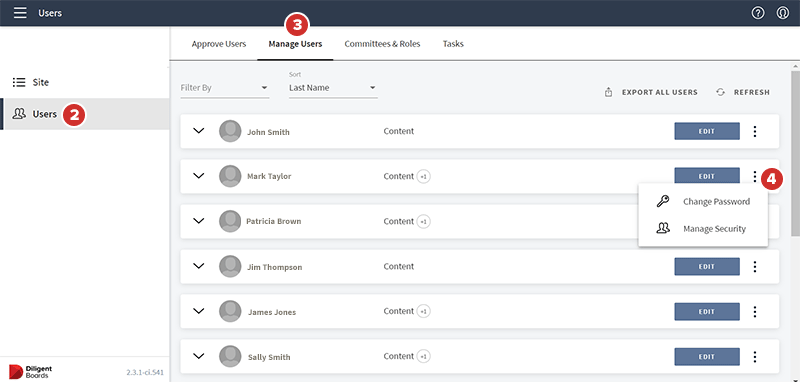Switch to the Approve Users tab
The width and height of the screenshot is (800, 382).
tap(219, 44)
